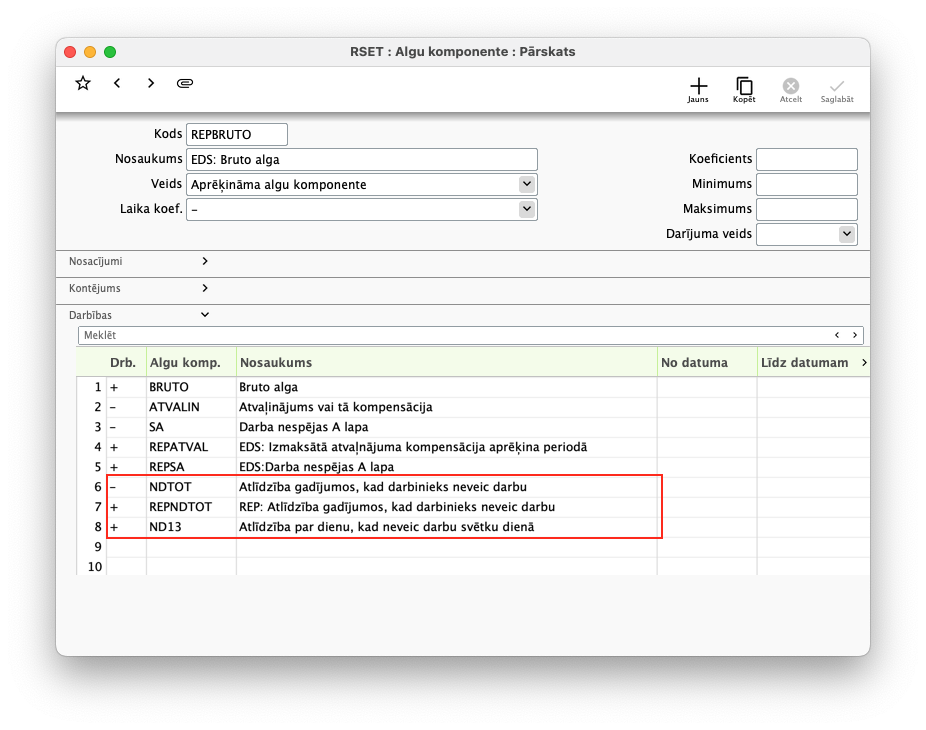Image resolution: width=926 pixels, height=730 pixels.
Task: Expand the Kontējums section
Action: (x=205, y=288)
